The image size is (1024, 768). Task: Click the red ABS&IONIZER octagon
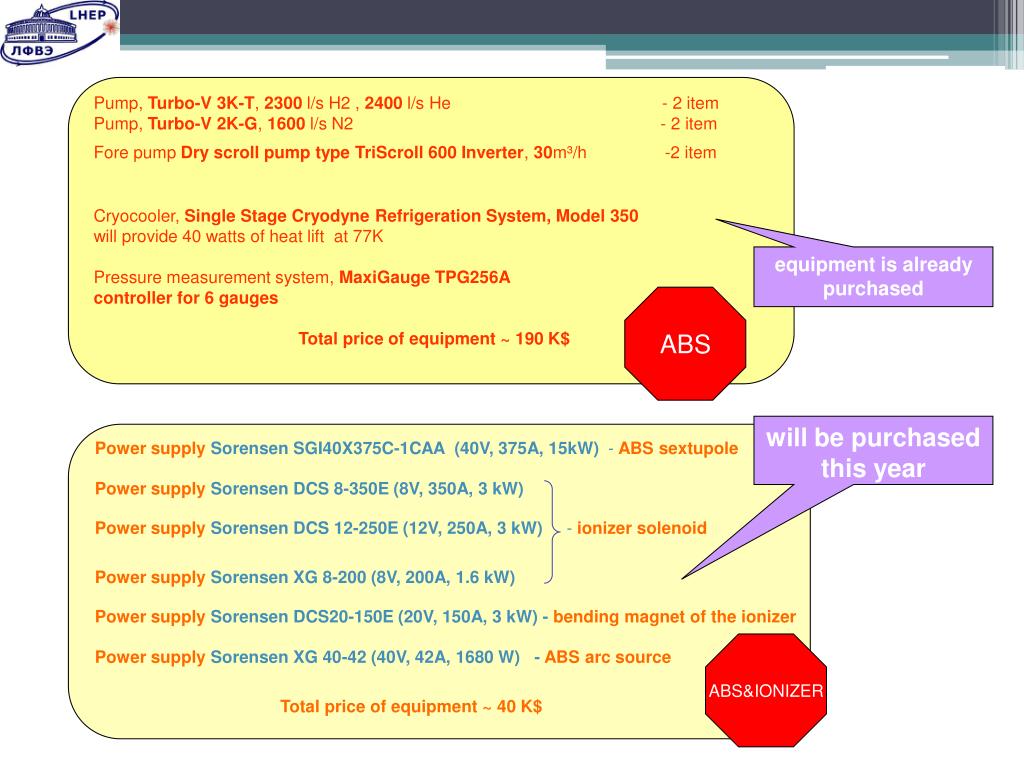coord(766,690)
